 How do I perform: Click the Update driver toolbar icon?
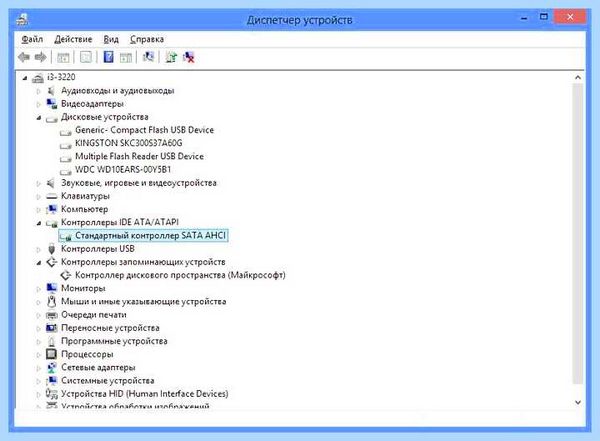(171, 57)
